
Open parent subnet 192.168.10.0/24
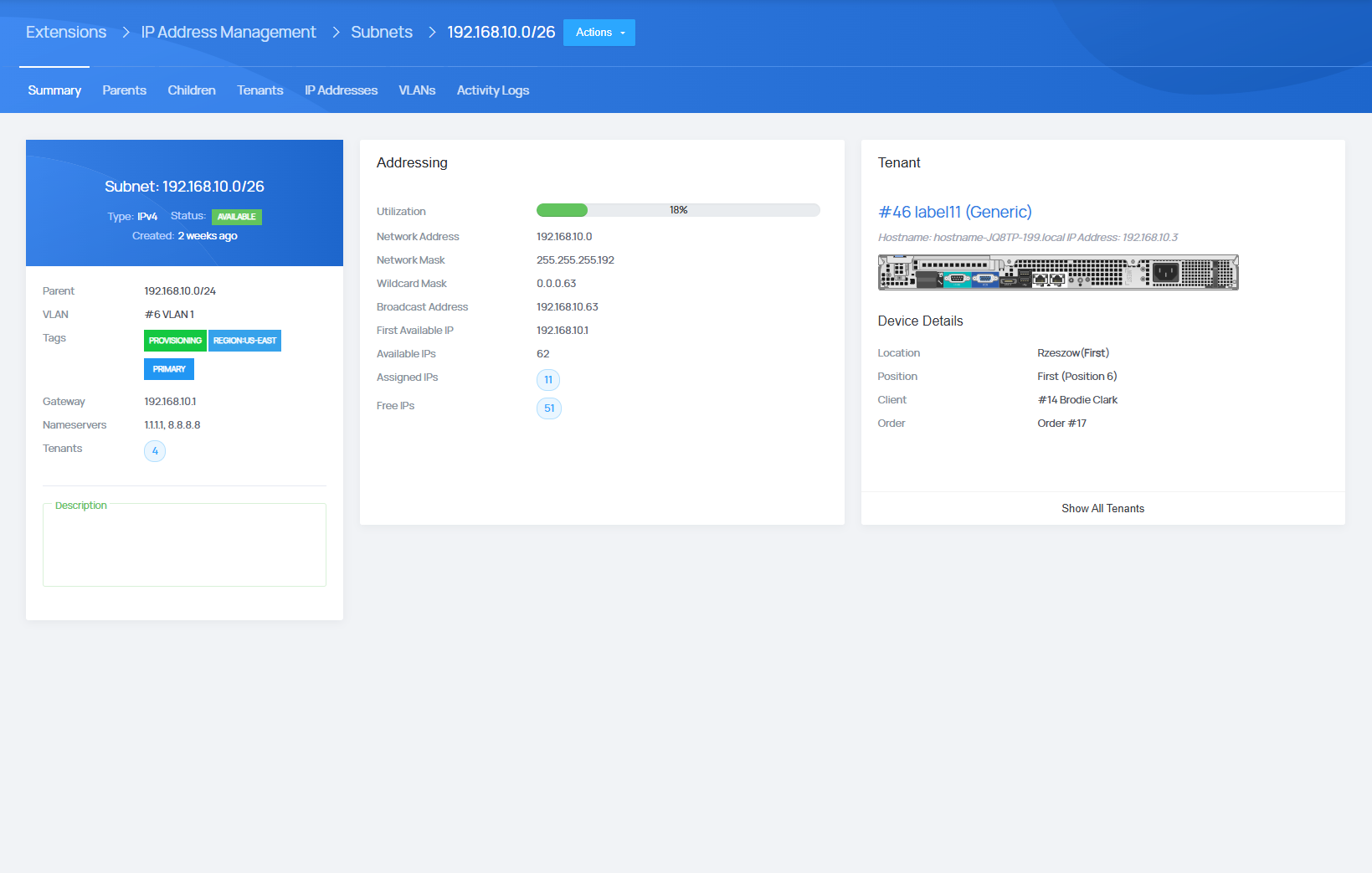pos(180,291)
